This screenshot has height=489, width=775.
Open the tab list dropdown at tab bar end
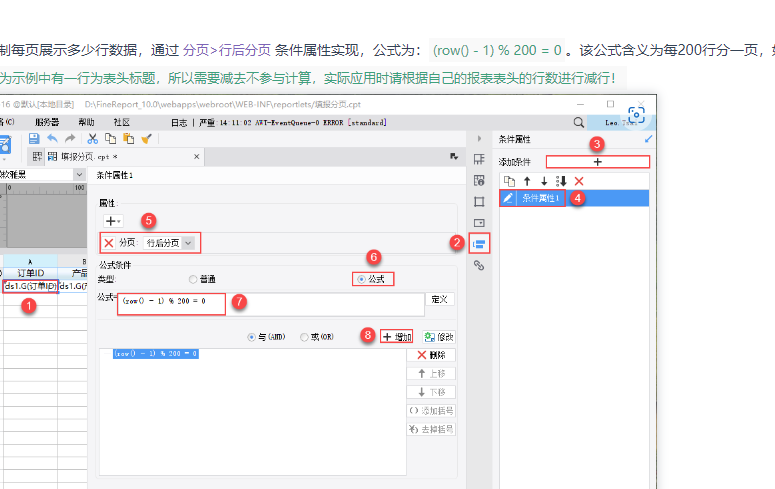click(454, 157)
